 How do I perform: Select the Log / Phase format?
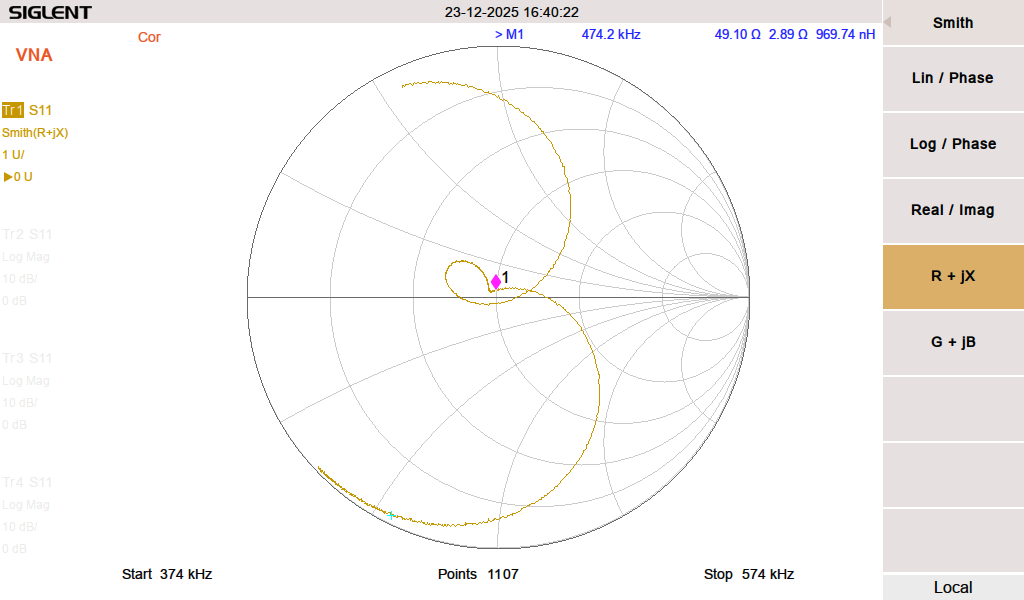(952, 144)
